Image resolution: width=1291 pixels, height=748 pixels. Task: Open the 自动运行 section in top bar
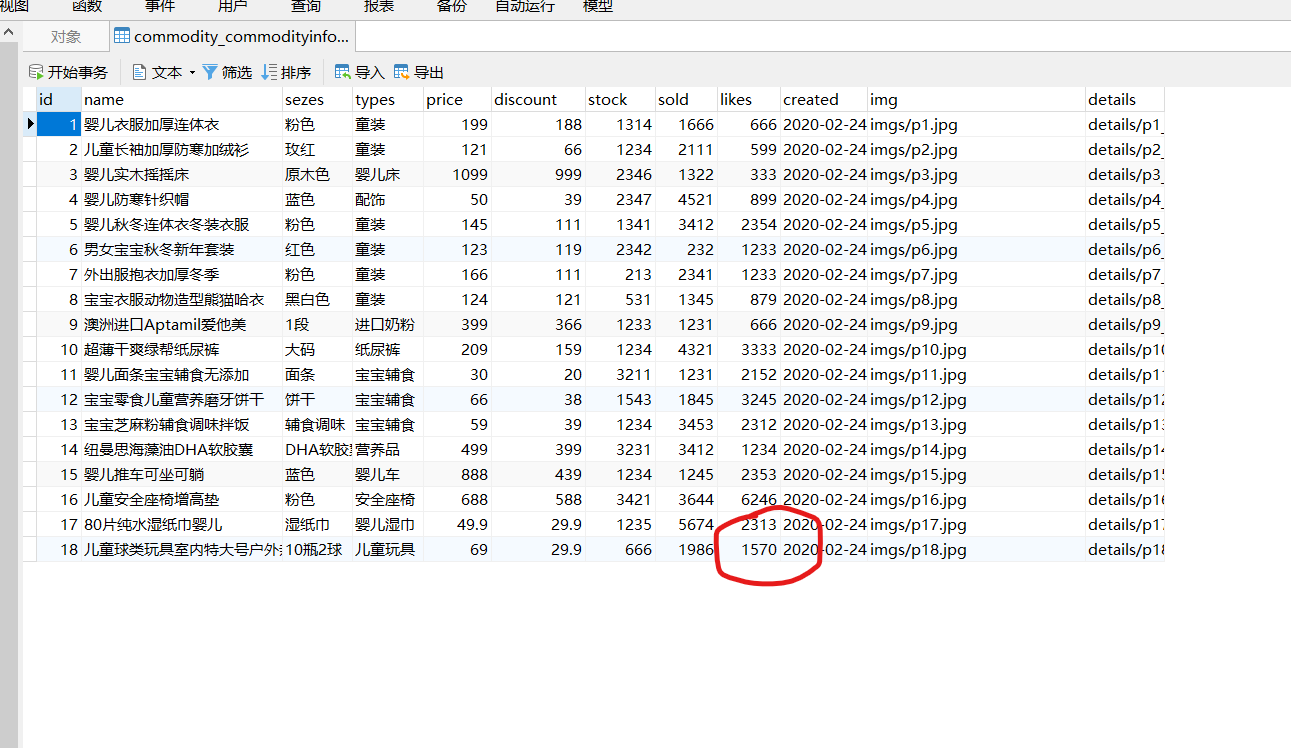coord(525,6)
